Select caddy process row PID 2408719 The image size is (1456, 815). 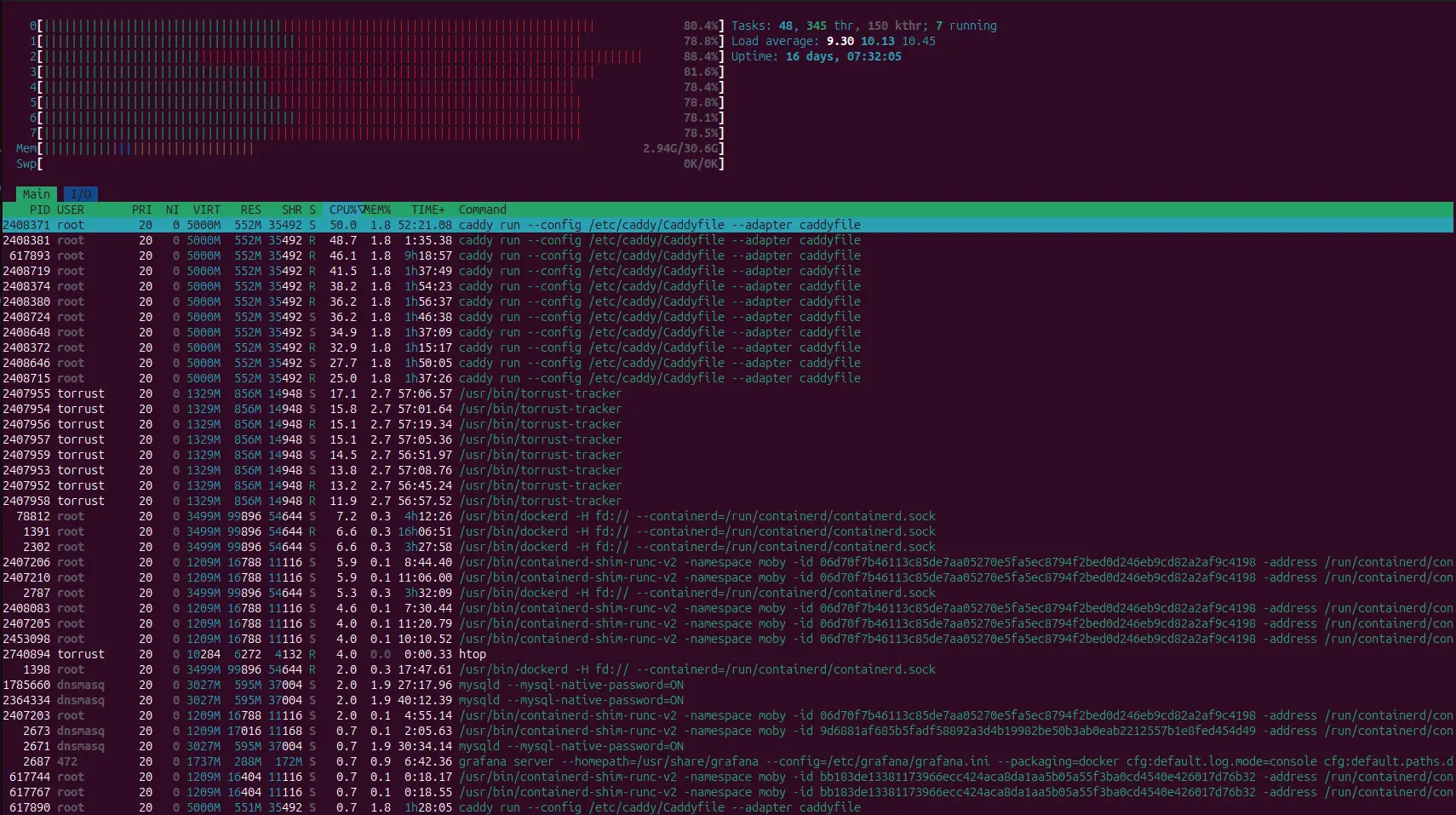click(x=728, y=271)
